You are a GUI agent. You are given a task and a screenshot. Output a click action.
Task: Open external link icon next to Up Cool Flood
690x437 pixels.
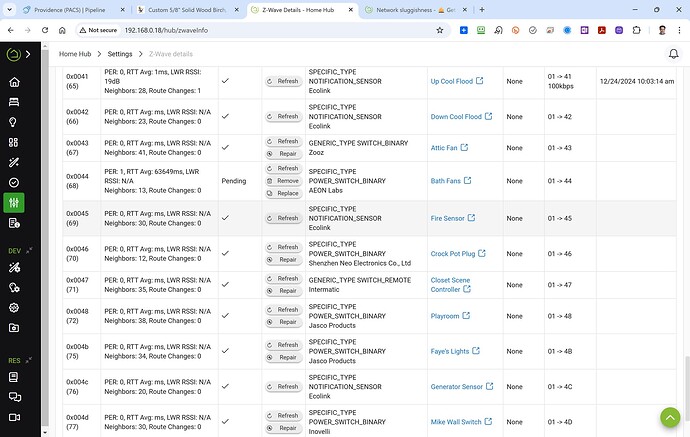coord(480,81)
